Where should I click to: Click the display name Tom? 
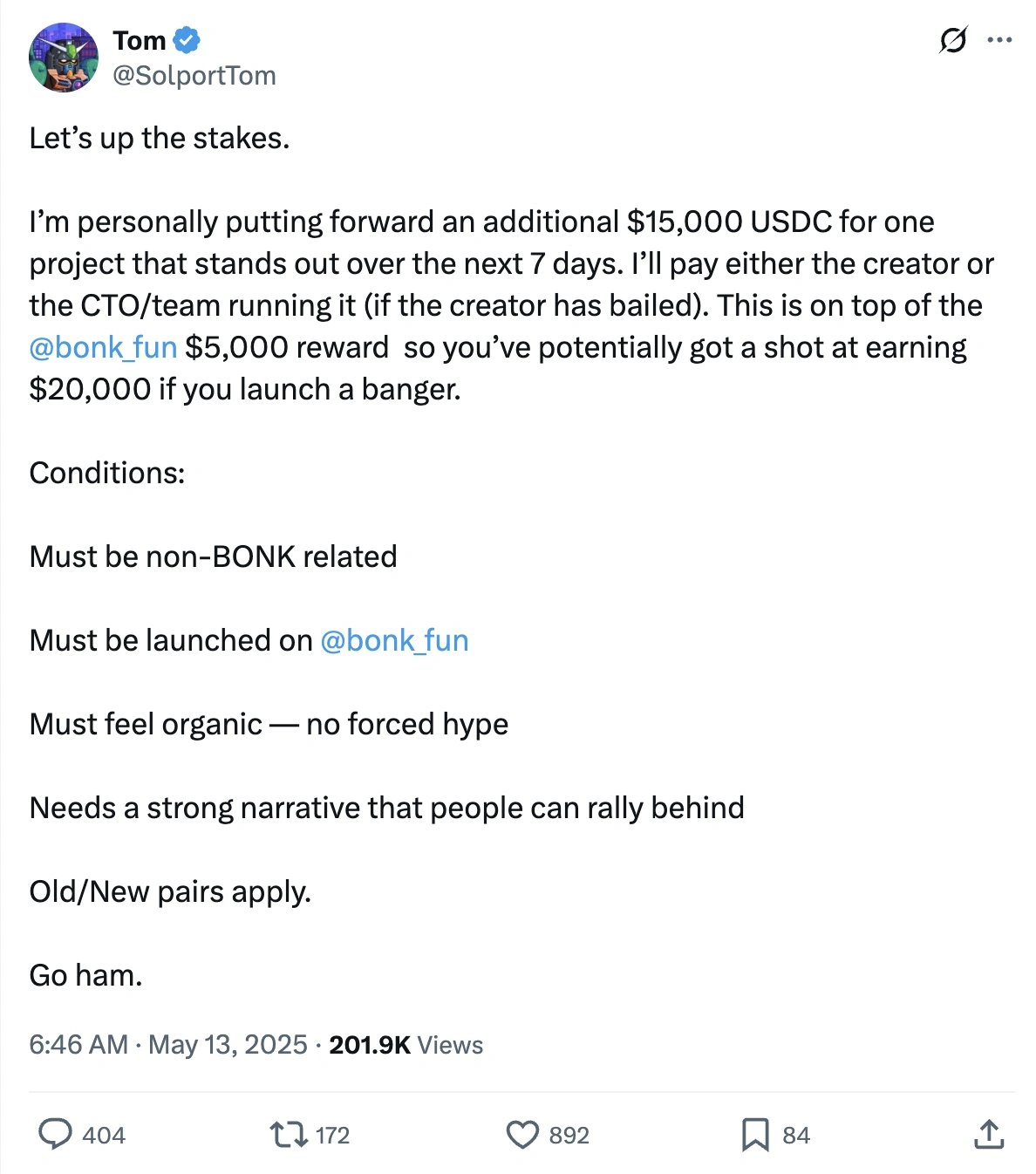point(140,40)
